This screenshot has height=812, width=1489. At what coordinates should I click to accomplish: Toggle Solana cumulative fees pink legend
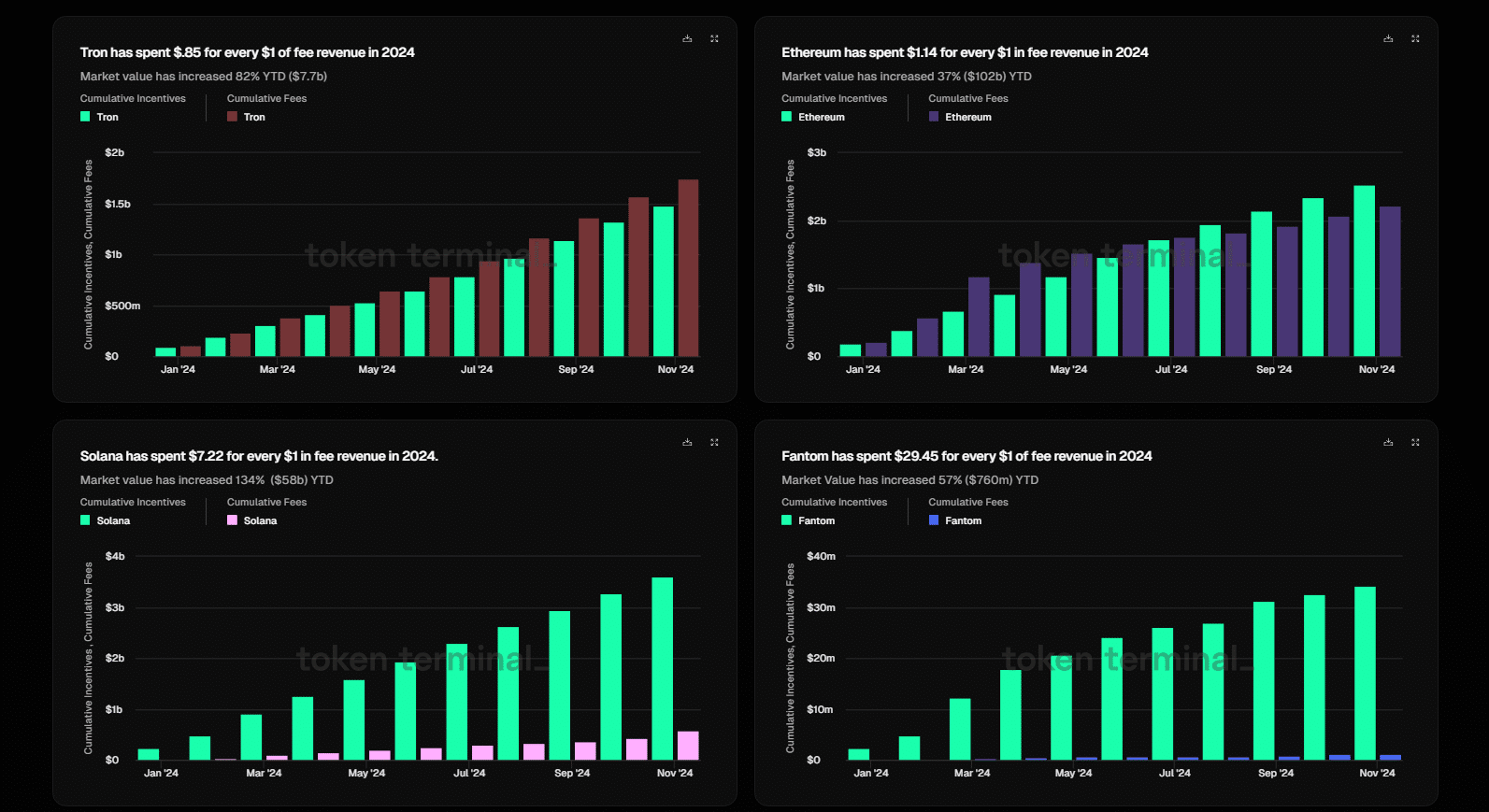(x=251, y=520)
